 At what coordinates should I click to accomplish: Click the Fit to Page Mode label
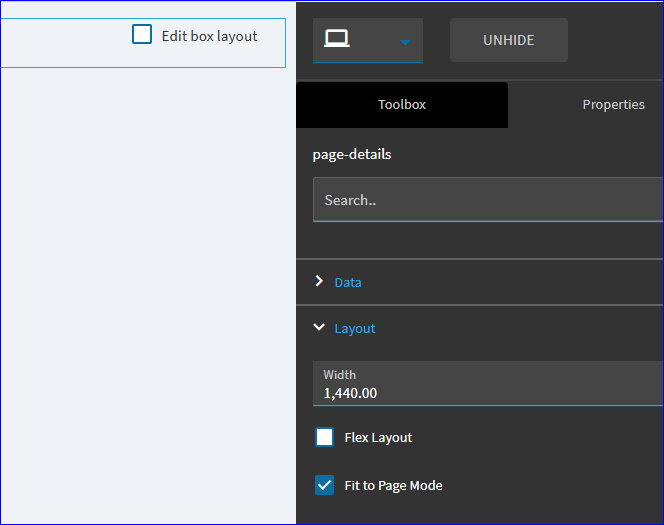393,486
